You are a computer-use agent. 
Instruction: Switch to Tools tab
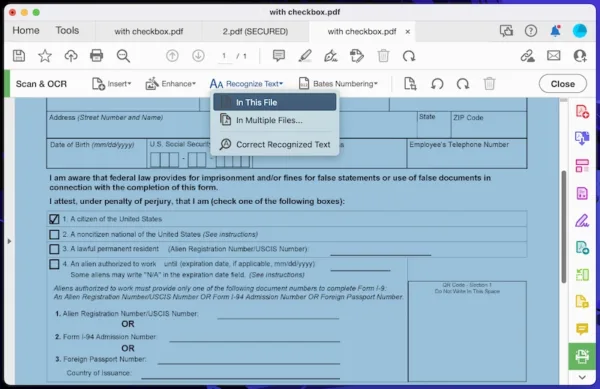67,30
